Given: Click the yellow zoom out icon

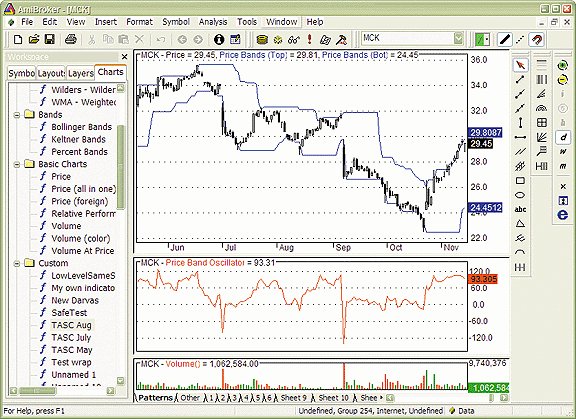Looking at the screenshot, I should pyautogui.click(x=563, y=80).
